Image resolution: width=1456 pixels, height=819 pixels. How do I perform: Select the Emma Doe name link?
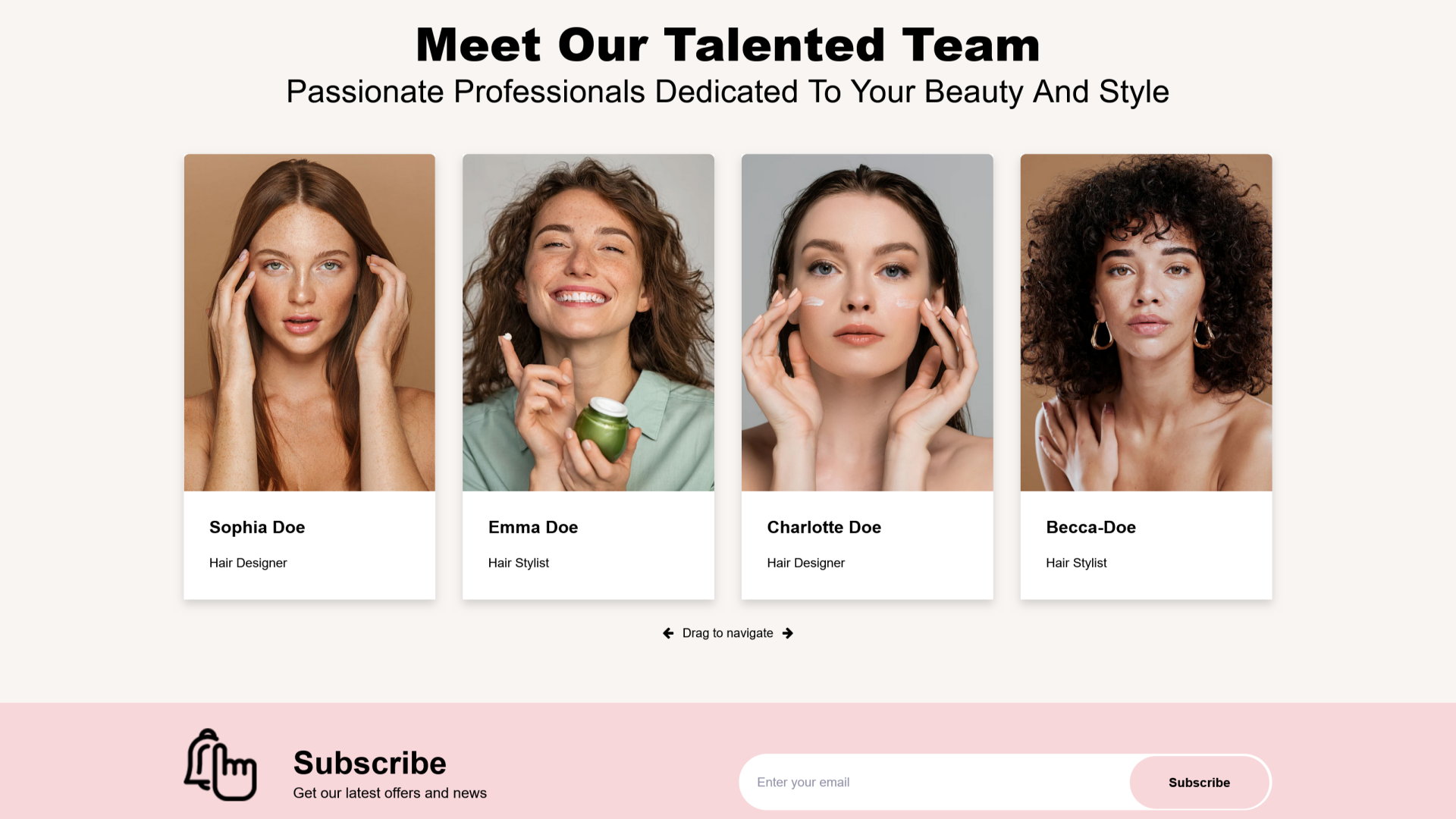click(x=533, y=527)
